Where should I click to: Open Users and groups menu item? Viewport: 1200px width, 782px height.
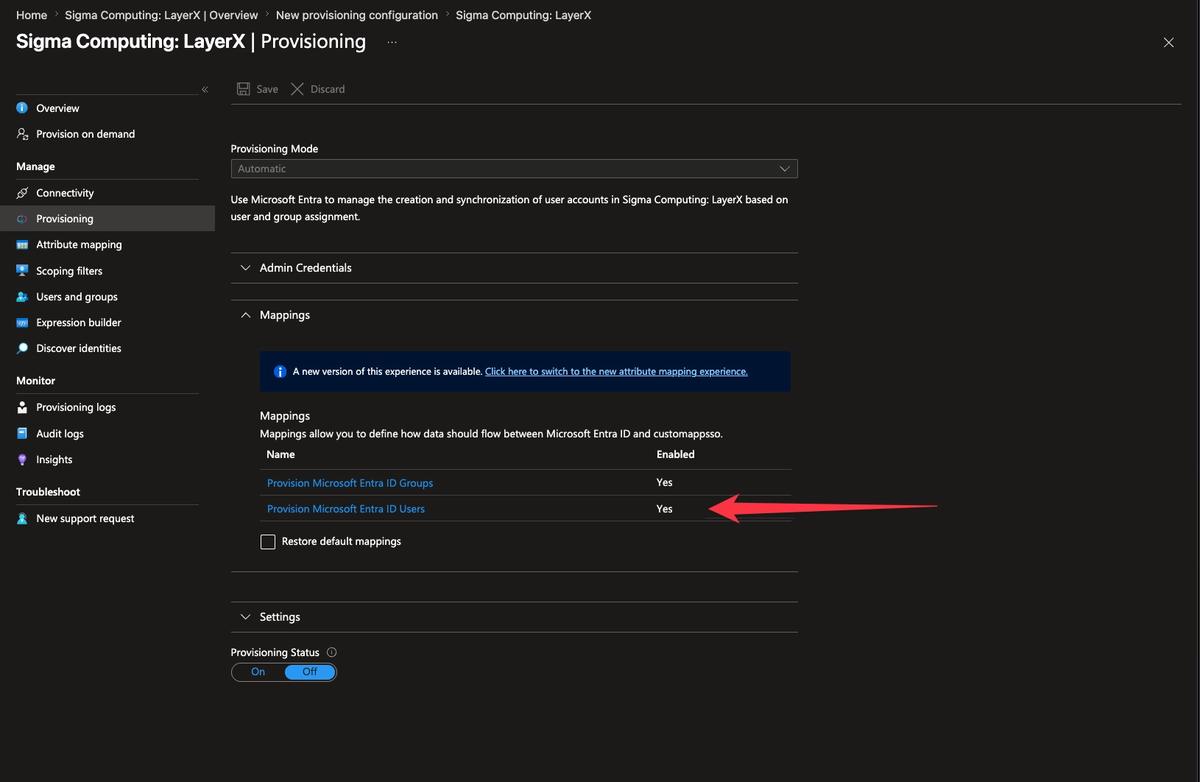click(77, 297)
